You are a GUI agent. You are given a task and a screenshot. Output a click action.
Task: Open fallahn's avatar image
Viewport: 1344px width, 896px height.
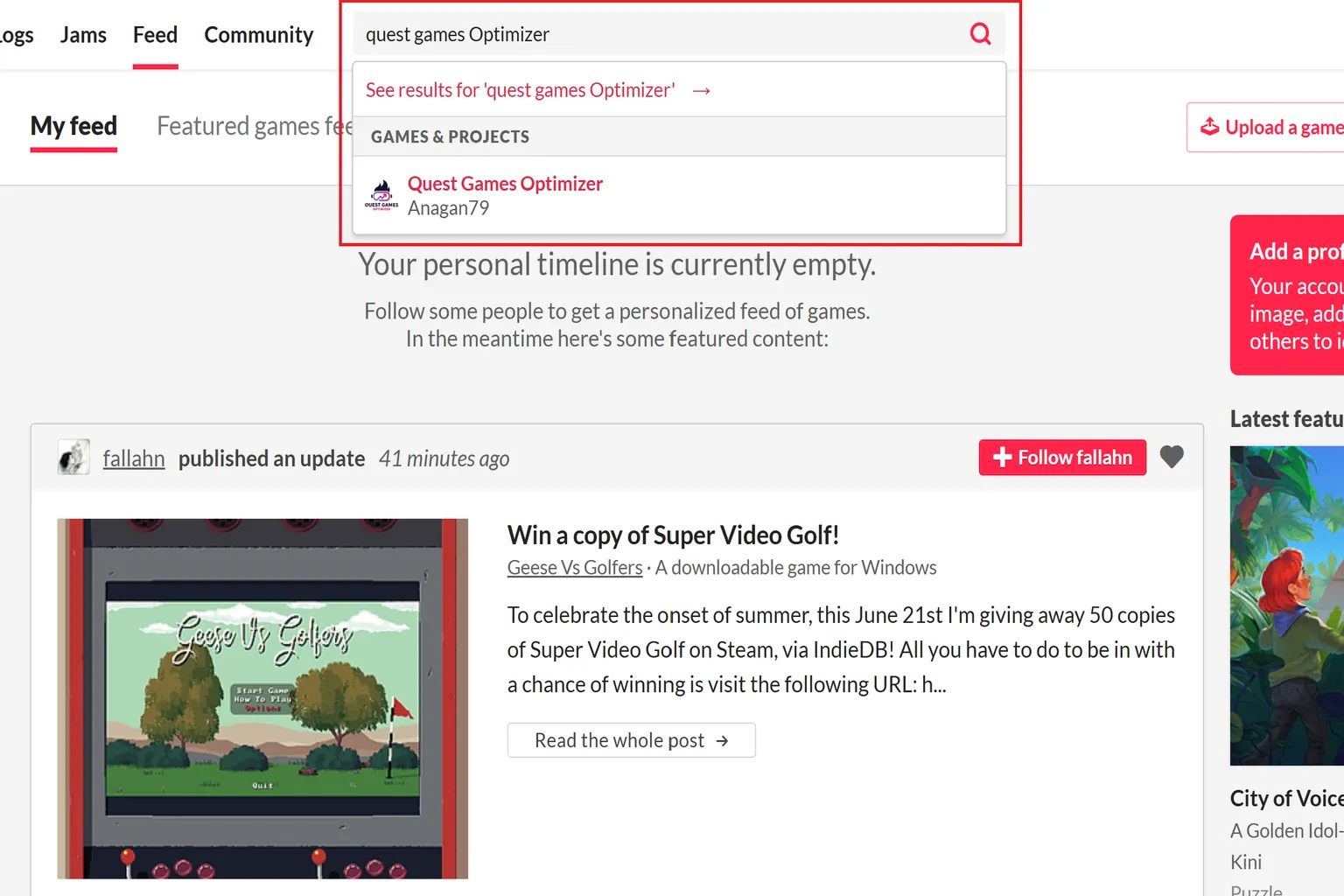click(73, 458)
